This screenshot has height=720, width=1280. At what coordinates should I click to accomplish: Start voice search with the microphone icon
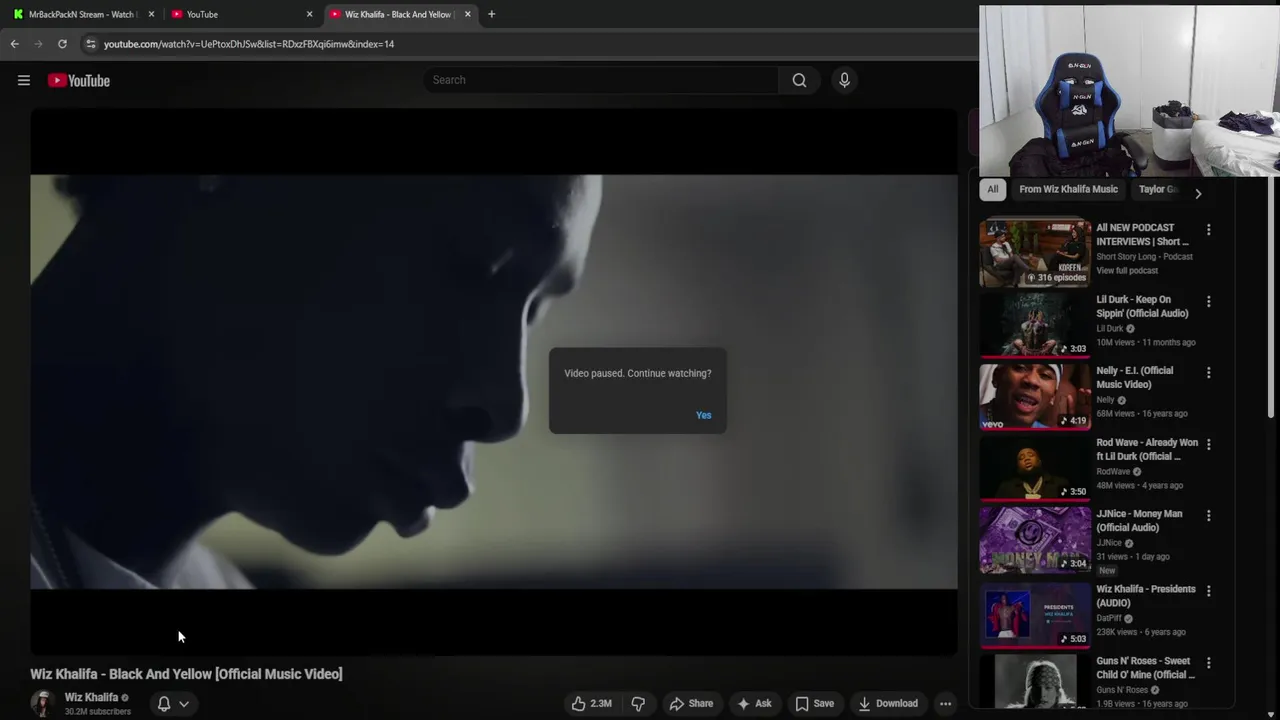click(844, 80)
